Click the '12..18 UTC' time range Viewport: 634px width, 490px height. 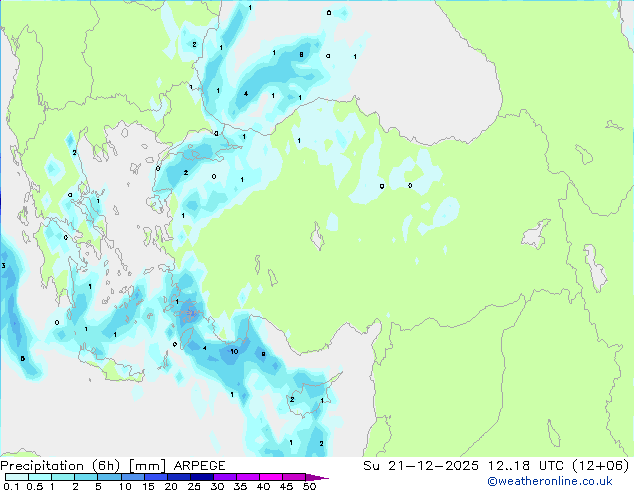point(526,466)
